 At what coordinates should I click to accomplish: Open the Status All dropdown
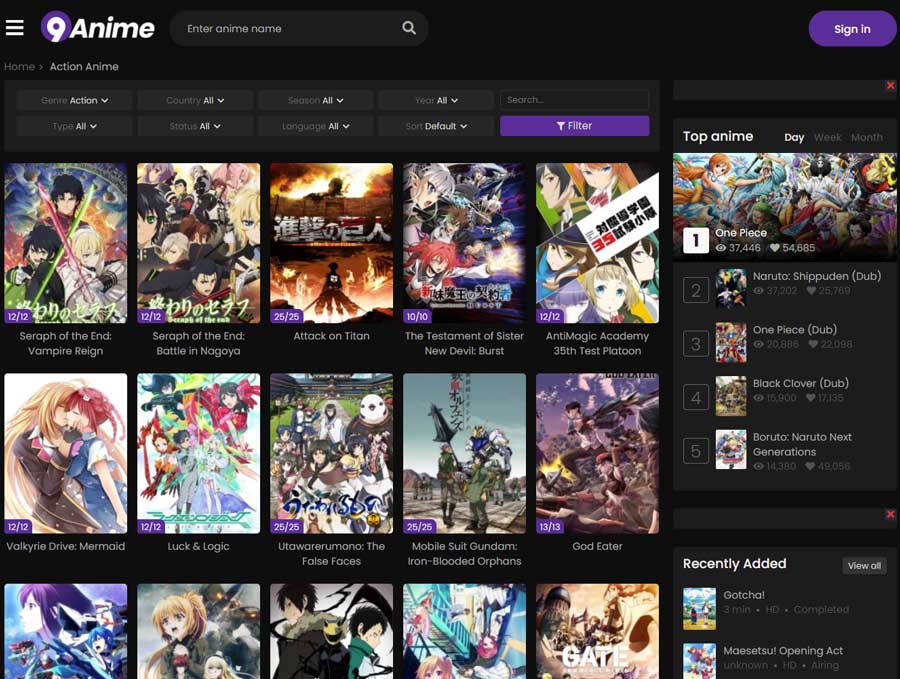195,126
